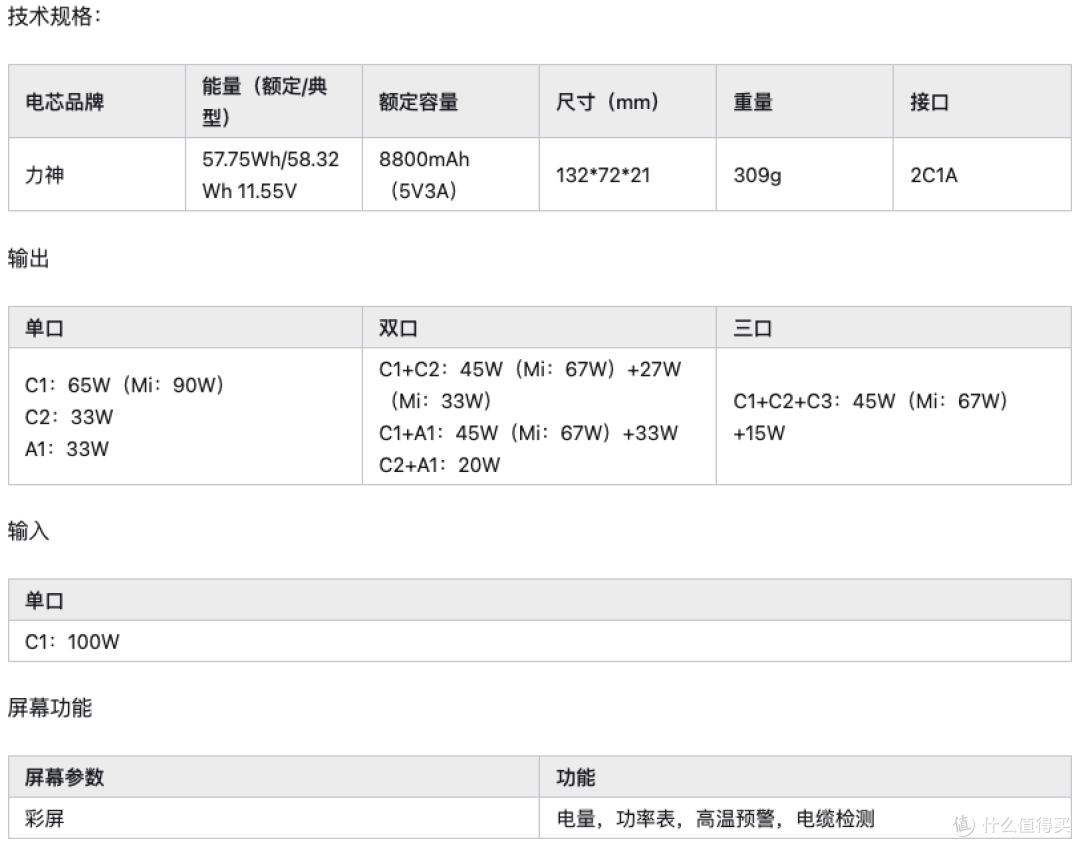Select the 57.75Wh/58.32Wh energy value cell

[x=274, y=174]
